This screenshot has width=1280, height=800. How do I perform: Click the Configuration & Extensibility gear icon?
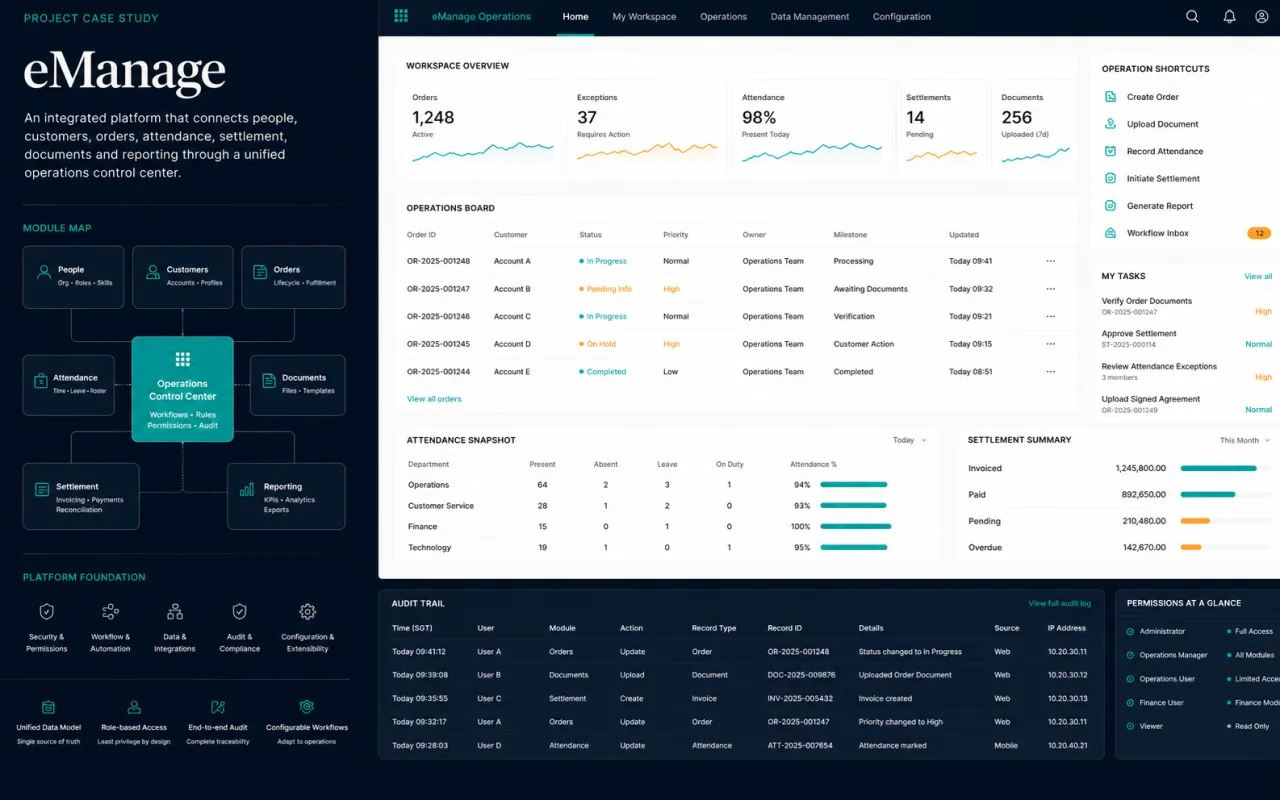click(x=308, y=611)
